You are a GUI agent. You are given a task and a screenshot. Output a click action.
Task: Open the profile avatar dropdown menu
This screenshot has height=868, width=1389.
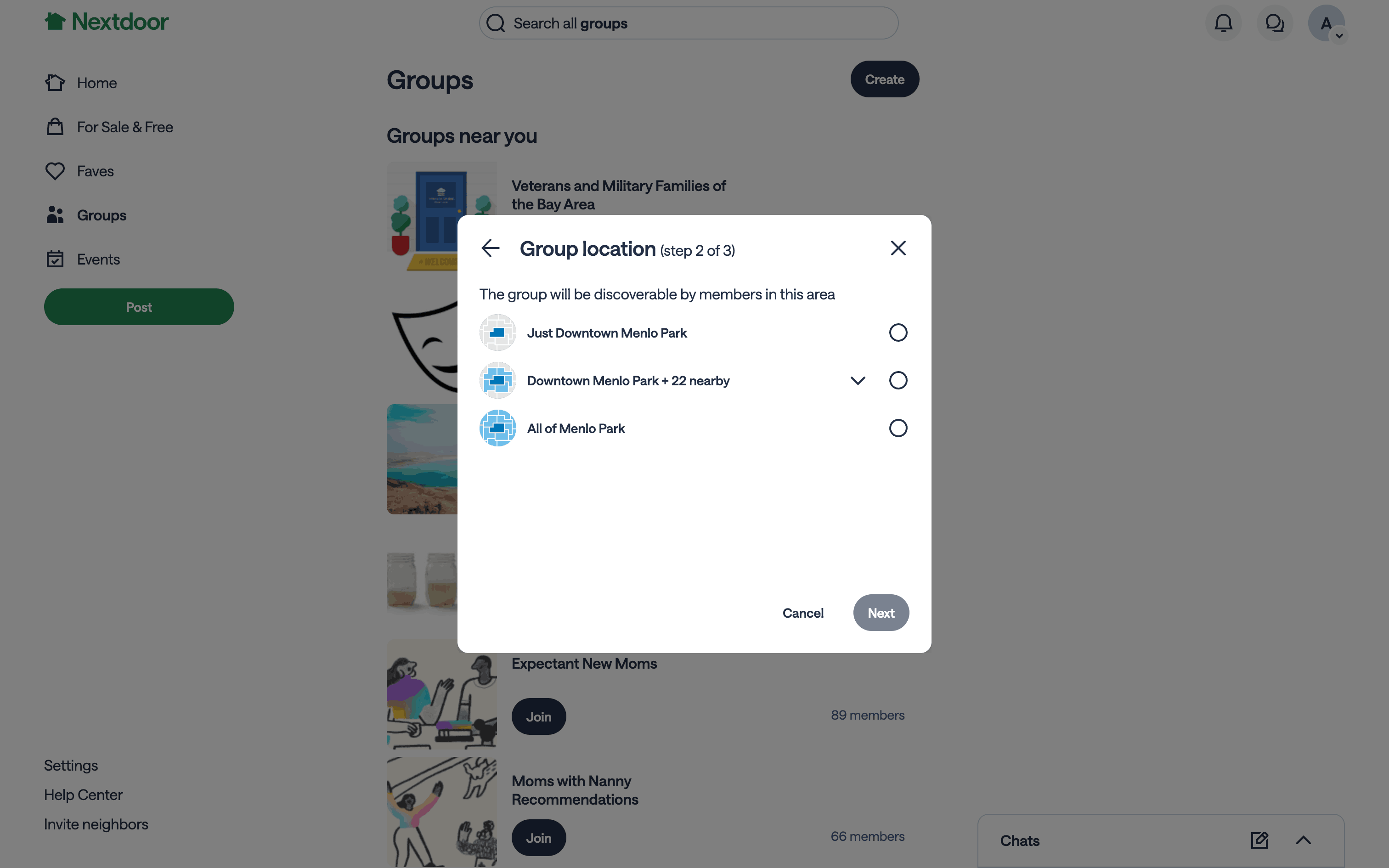coord(1326,23)
